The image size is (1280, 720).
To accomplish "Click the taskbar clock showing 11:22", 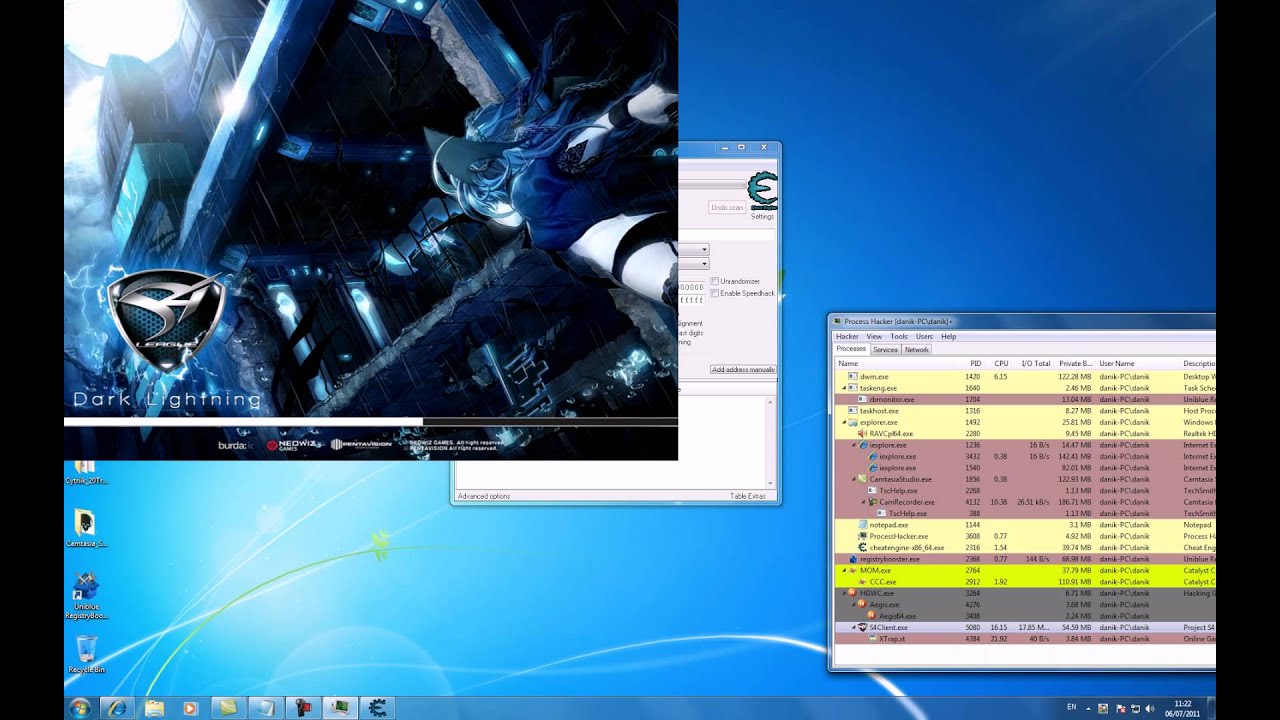I will tap(1184, 708).
